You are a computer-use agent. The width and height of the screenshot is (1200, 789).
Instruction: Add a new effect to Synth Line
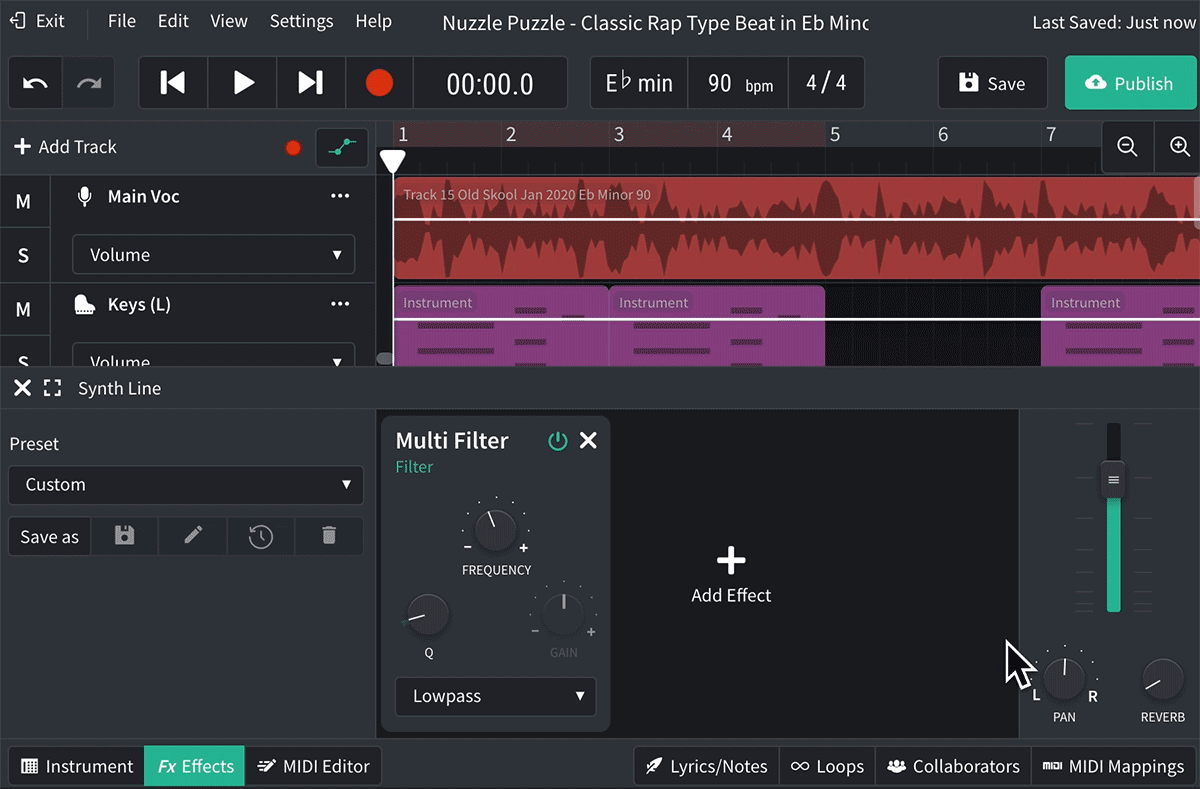(x=731, y=573)
